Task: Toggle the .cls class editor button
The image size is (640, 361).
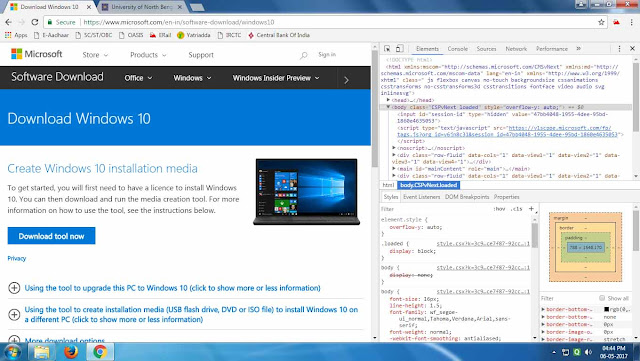Action: coord(517,209)
